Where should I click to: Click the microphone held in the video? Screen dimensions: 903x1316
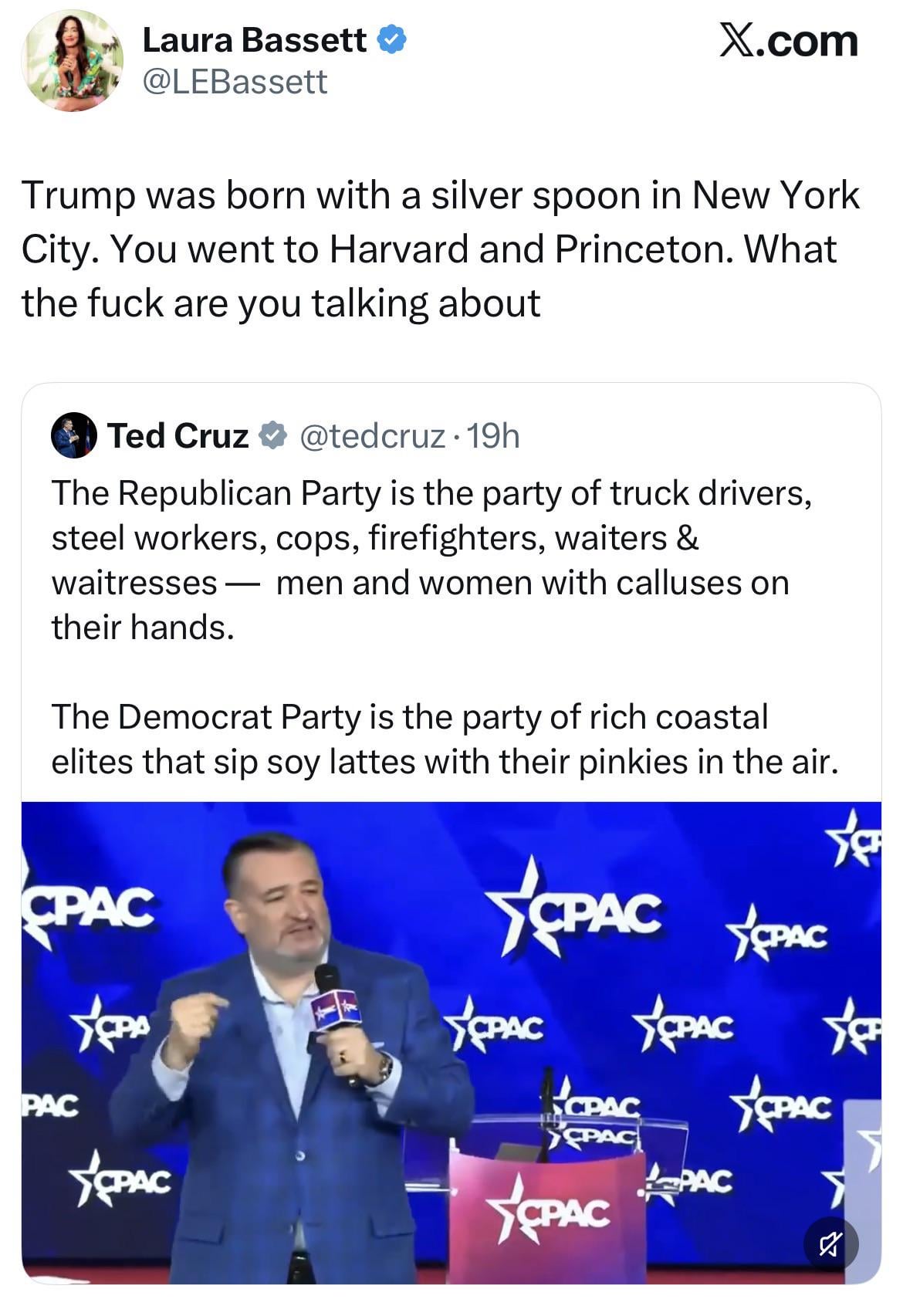pos(334,1003)
